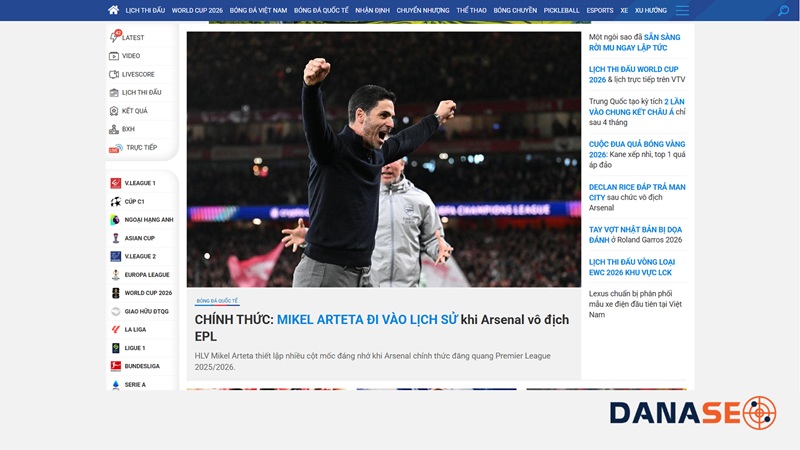800x450 pixels.
Task: Open Declan Rice đáp trả Man City story
Action: [637, 197]
